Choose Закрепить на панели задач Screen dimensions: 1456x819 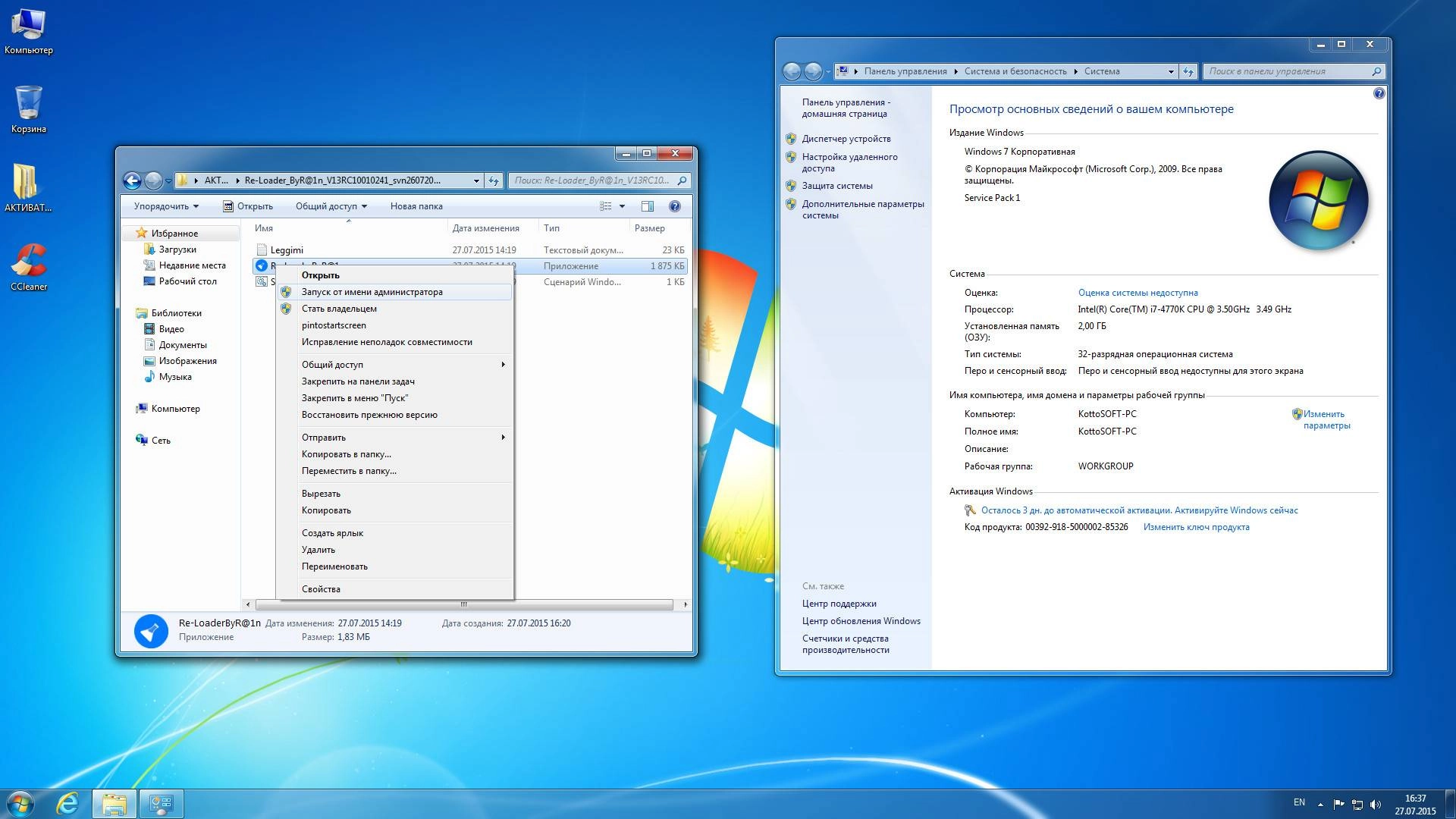395,381
